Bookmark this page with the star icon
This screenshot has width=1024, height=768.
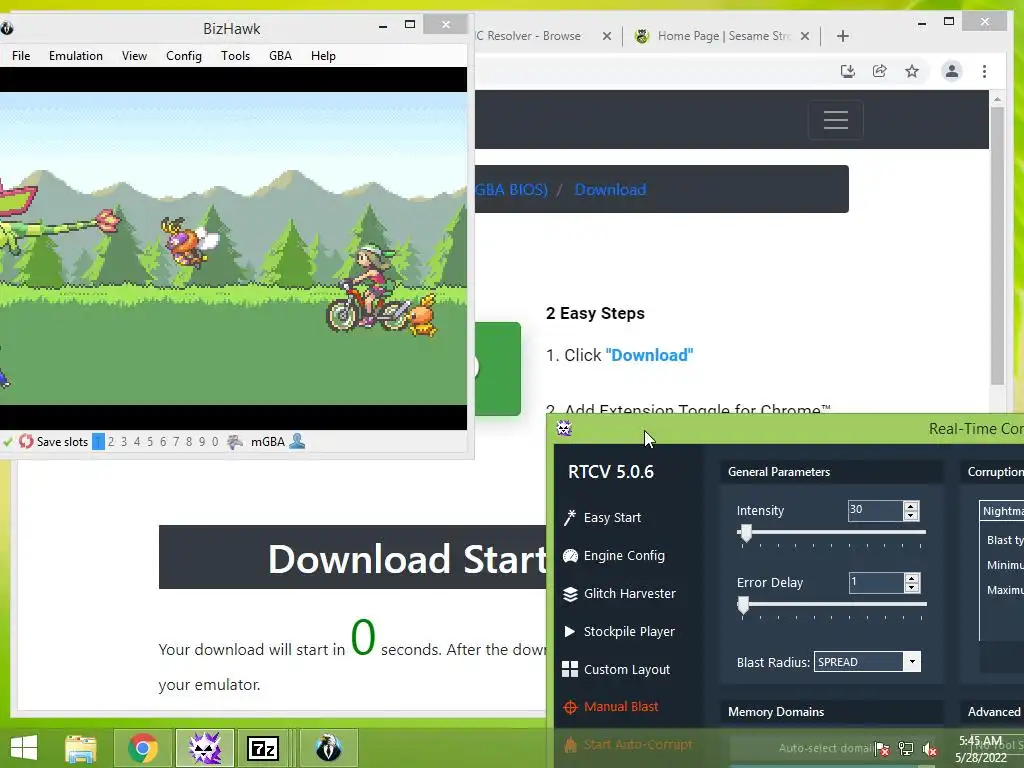click(x=912, y=71)
